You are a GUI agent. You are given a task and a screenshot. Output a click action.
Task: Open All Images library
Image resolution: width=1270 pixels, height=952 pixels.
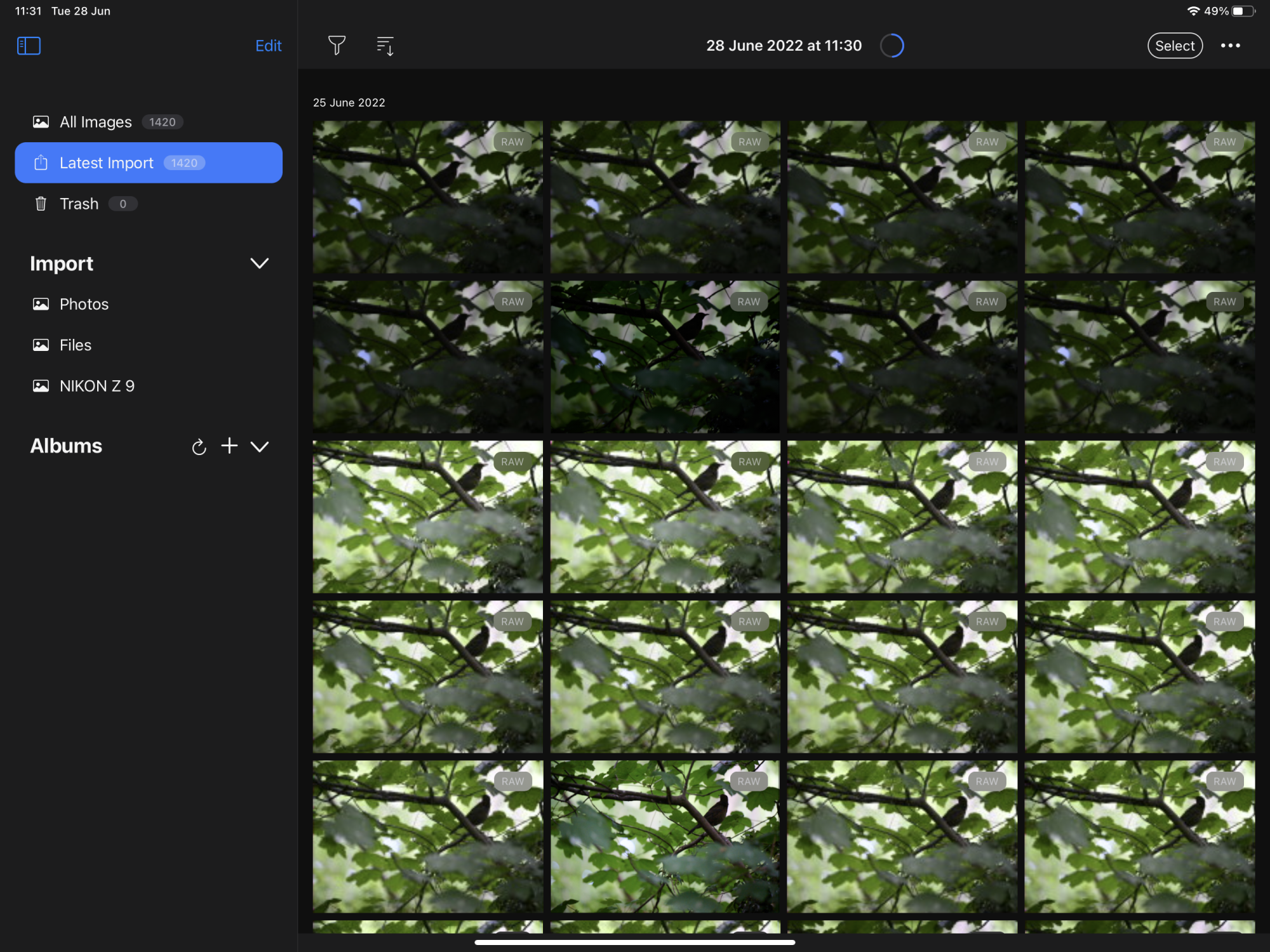coord(96,122)
